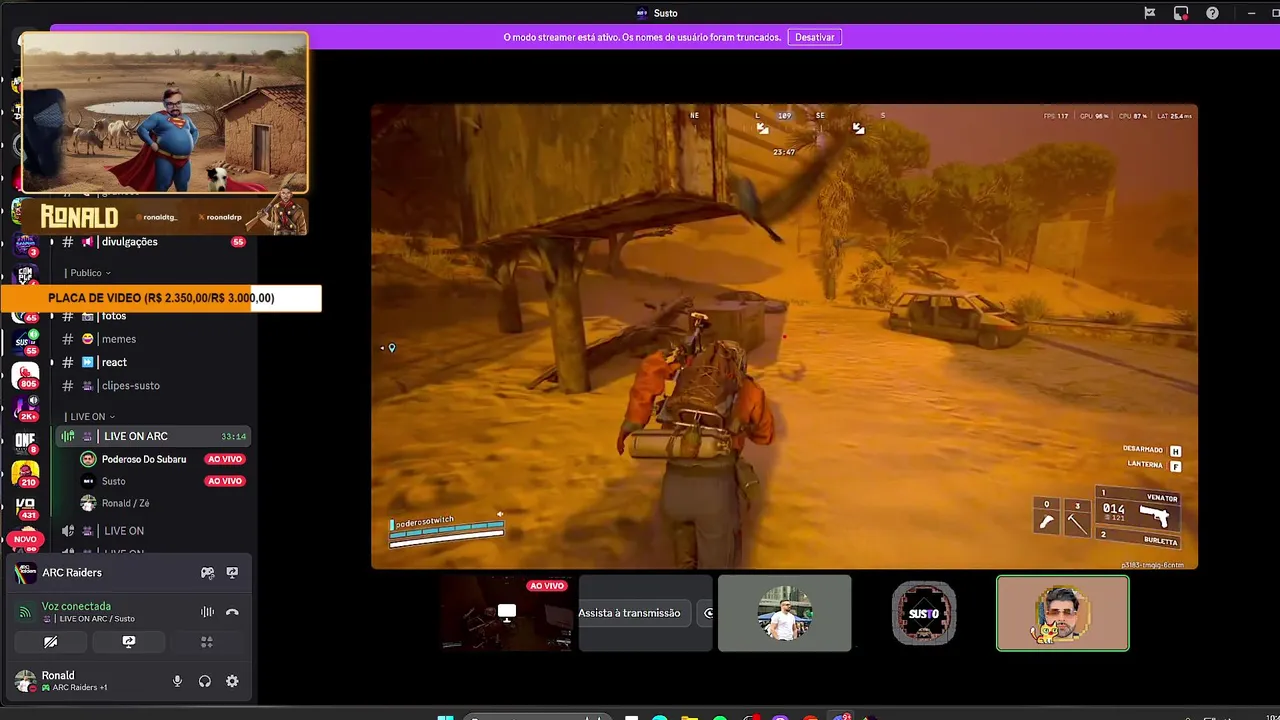Image resolution: width=1280 pixels, height=720 pixels.
Task: Open the activities button in voice panel
Action: [x=207, y=642]
